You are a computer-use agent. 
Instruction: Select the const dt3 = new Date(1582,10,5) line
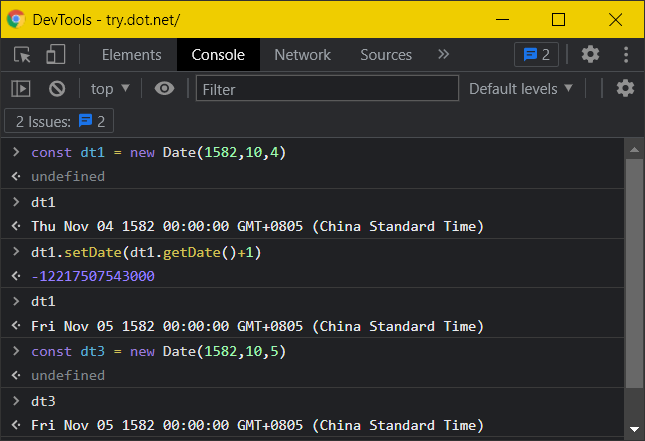pos(158,351)
